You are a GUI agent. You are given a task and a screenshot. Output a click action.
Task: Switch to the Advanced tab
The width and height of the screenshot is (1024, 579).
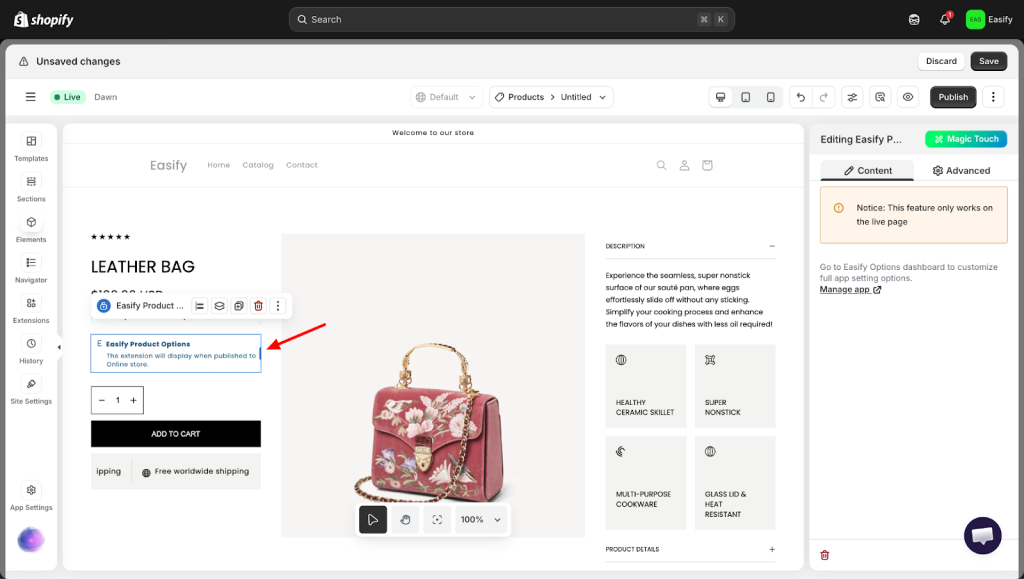coord(961,171)
